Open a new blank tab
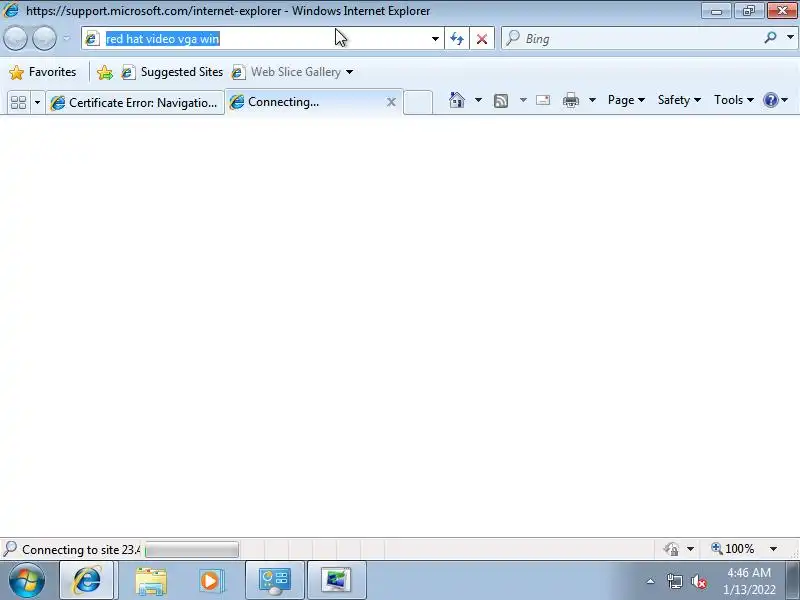Image resolution: width=800 pixels, height=600 pixels. (418, 103)
